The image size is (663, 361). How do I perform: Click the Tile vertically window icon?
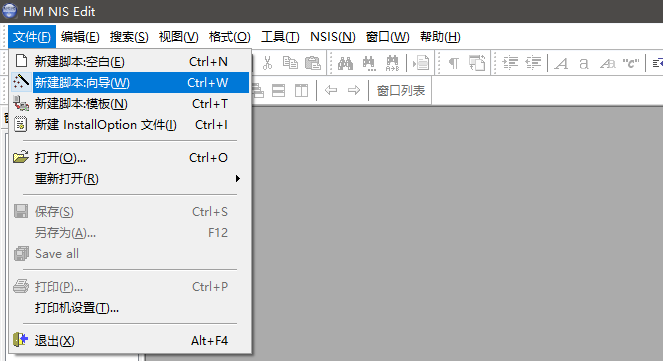point(301,90)
